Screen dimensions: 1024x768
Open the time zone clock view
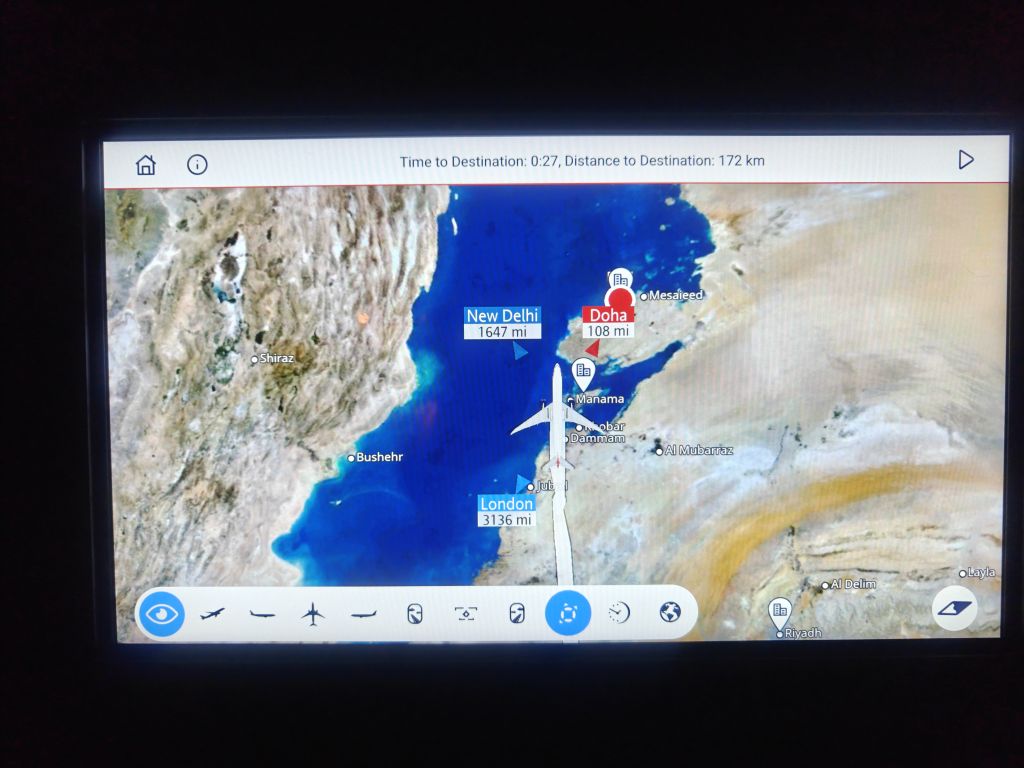pos(619,612)
